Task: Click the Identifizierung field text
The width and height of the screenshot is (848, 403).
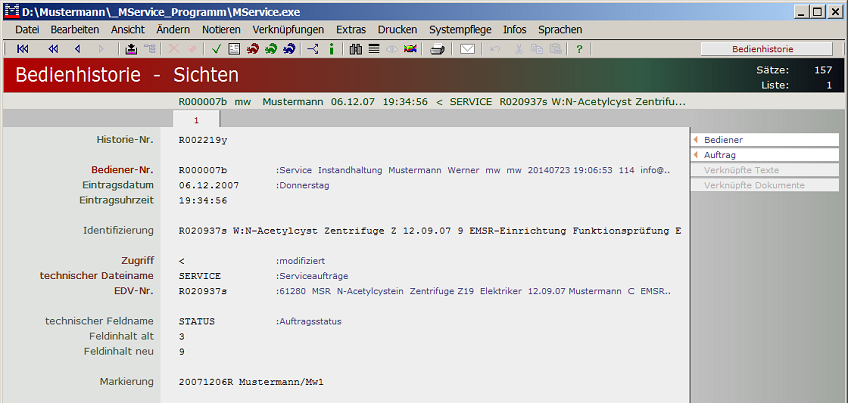Action: (430, 231)
